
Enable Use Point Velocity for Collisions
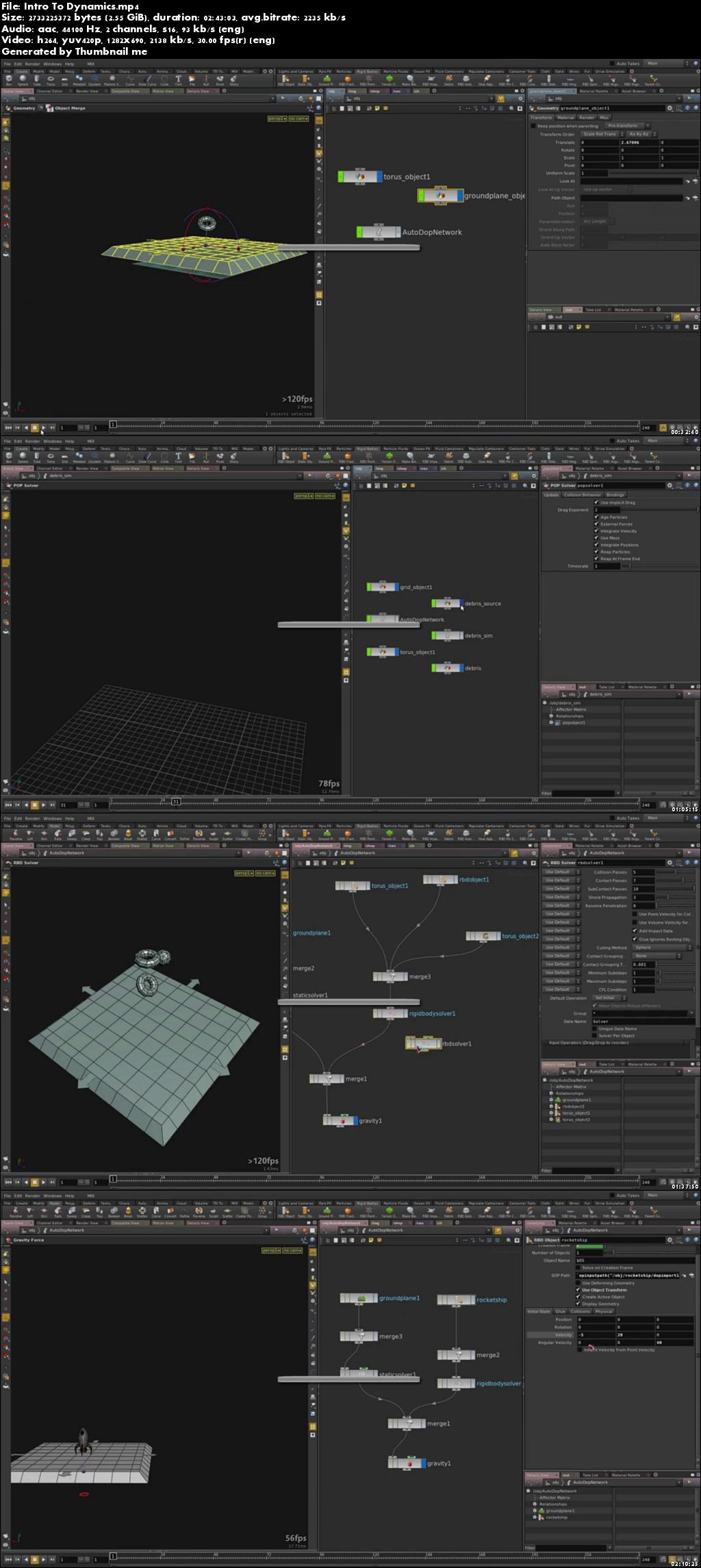click(x=635, y=914)
